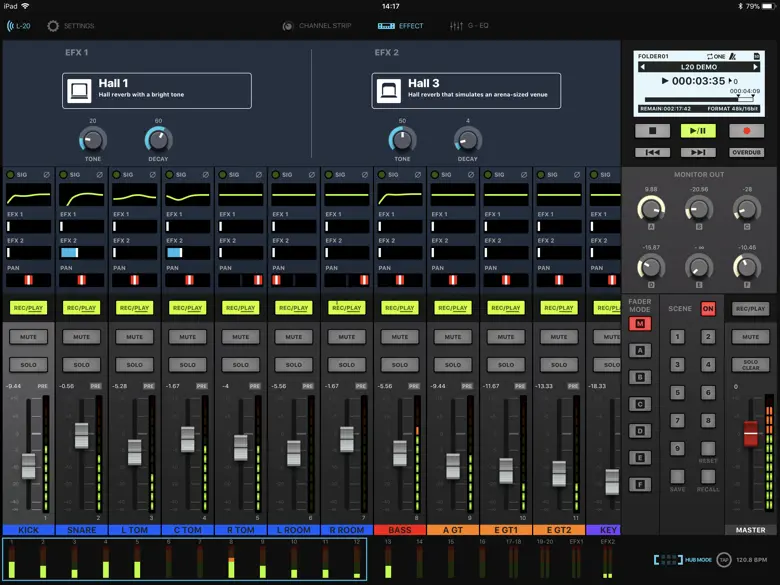
Task: Click the SOLO CLEAR button
Action: pos(750,365)
